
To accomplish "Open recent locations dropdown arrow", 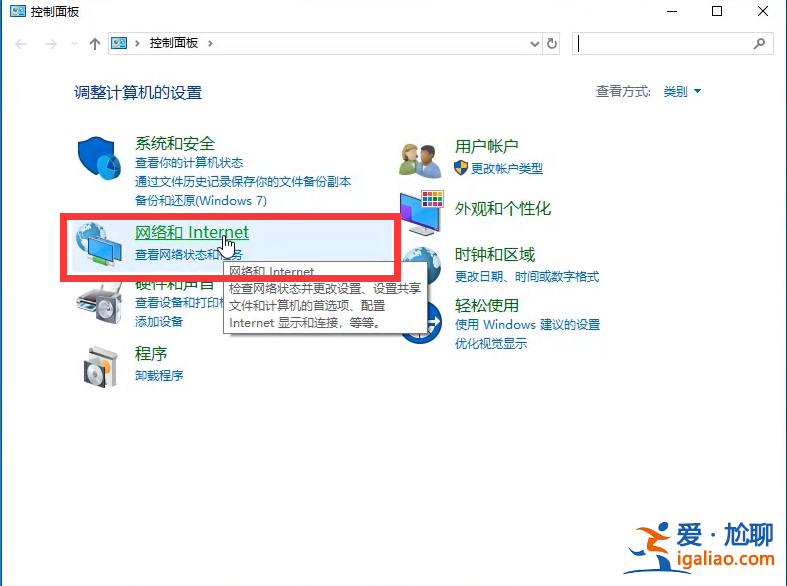I will (74, 44).
